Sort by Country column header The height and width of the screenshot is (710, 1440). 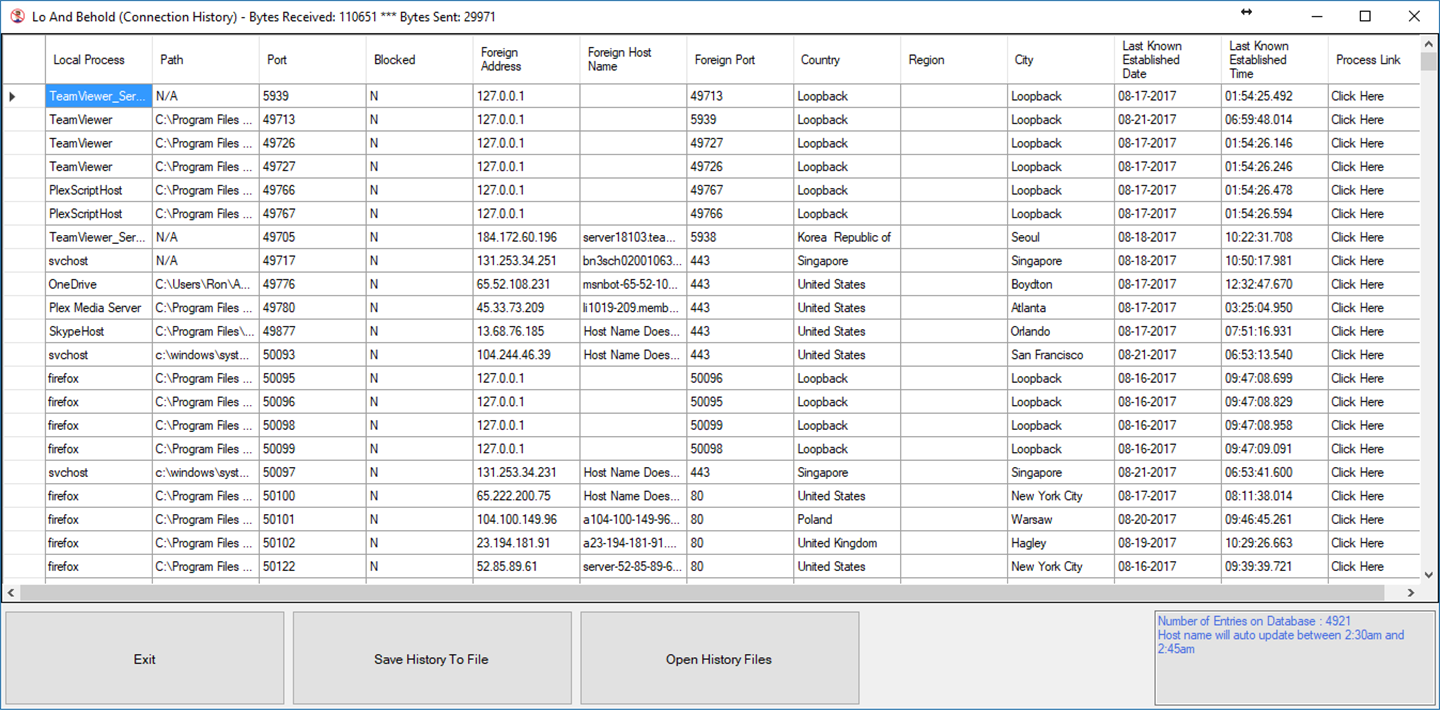847,60
